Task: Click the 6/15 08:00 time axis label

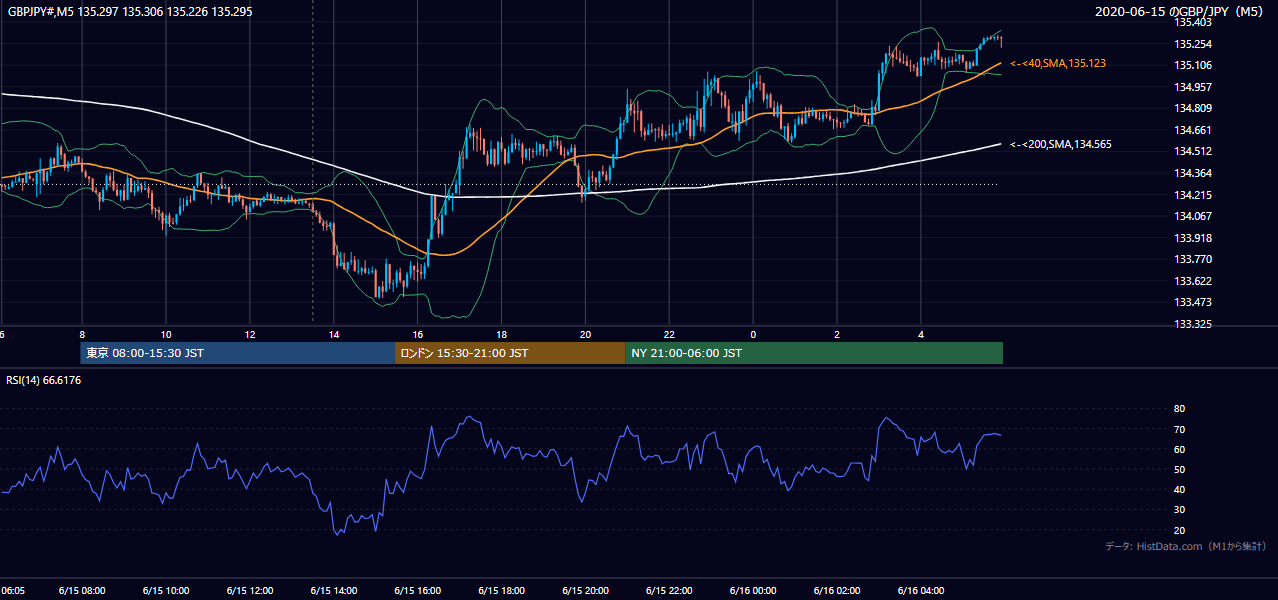Action: pyautogui.click(x=82, y=591)
